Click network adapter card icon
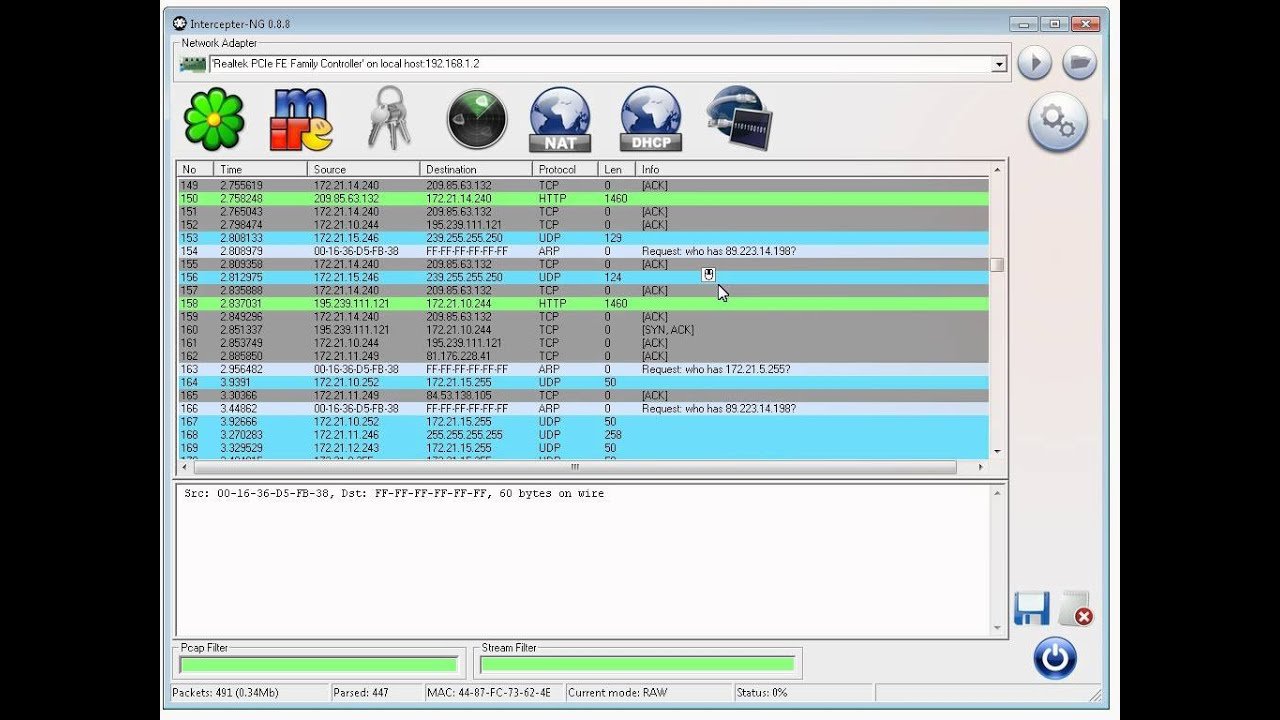The image size is (1280, 720). tap(192, 64)
